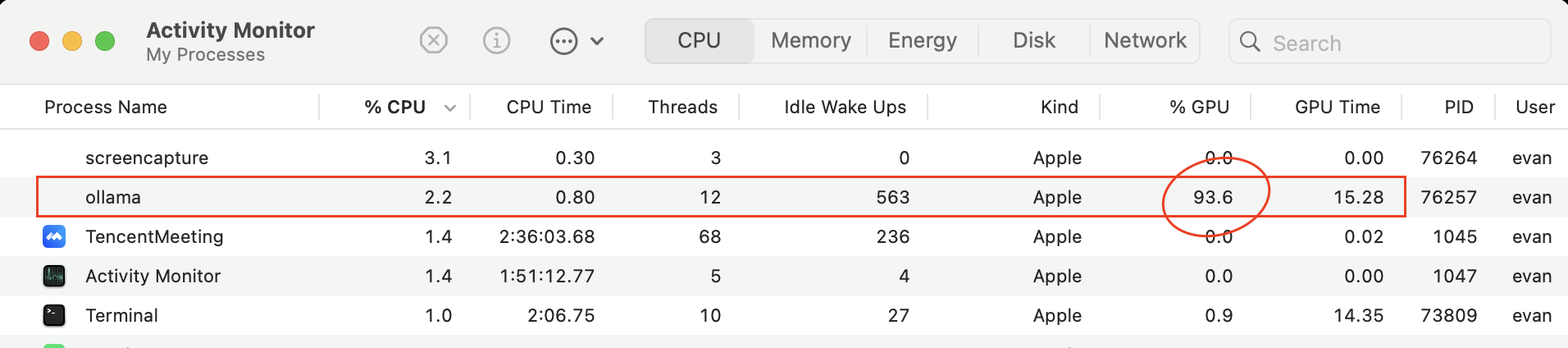
Task: Click the stop process X icon
Action: coord(433,40)
